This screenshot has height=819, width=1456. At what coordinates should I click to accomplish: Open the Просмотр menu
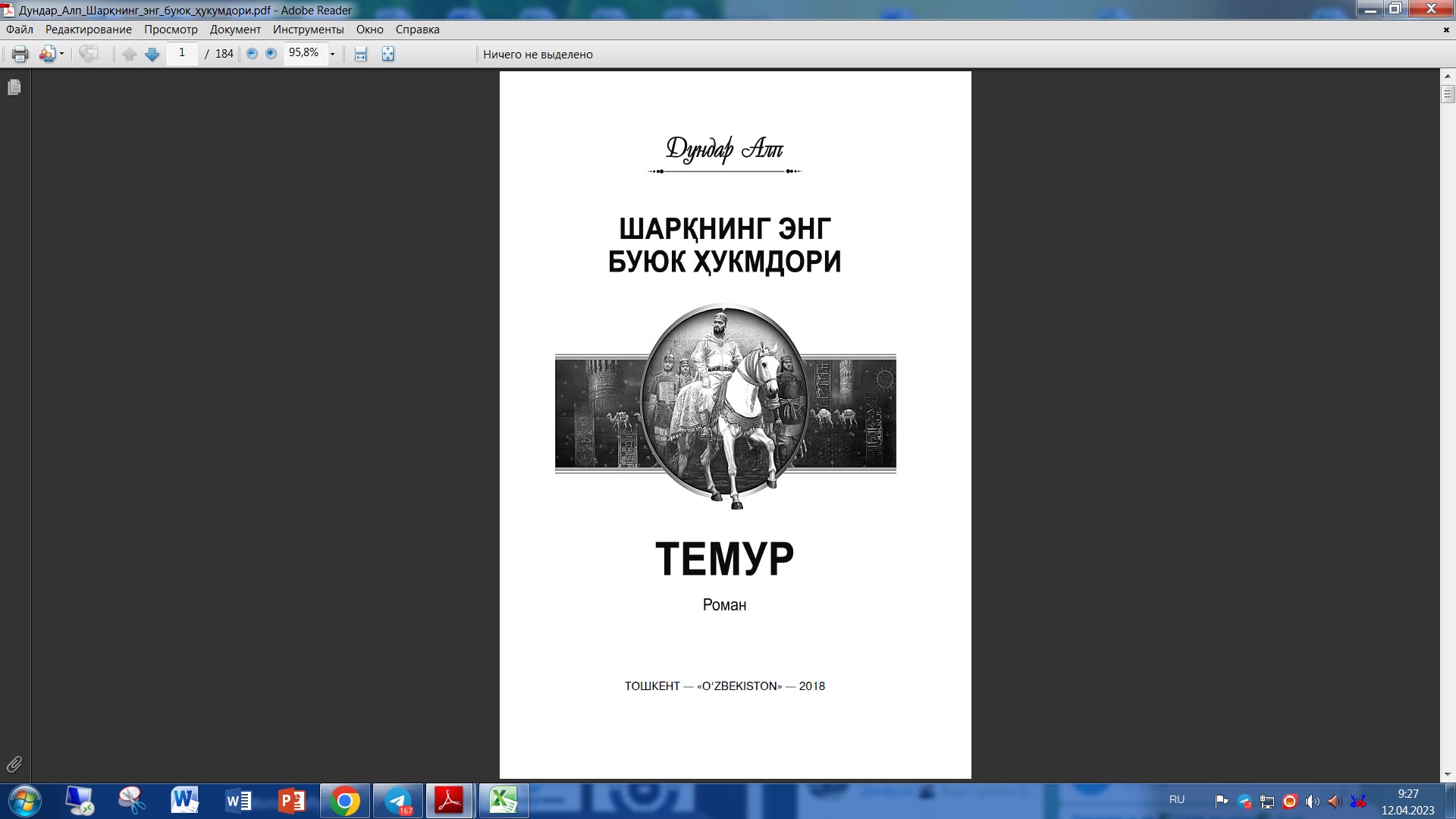pyautogui.click(x=171, y=30)
